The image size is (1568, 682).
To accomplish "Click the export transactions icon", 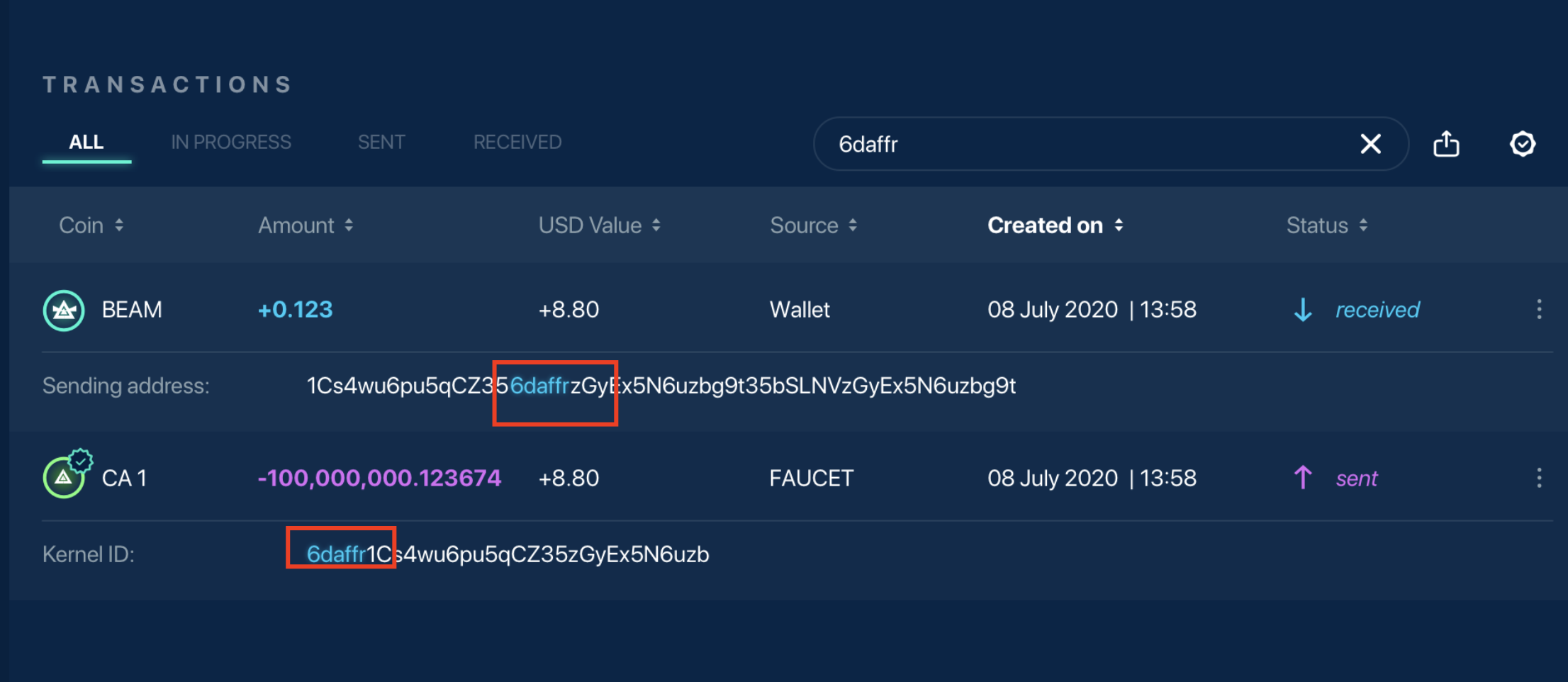I will pos(1446,144).
